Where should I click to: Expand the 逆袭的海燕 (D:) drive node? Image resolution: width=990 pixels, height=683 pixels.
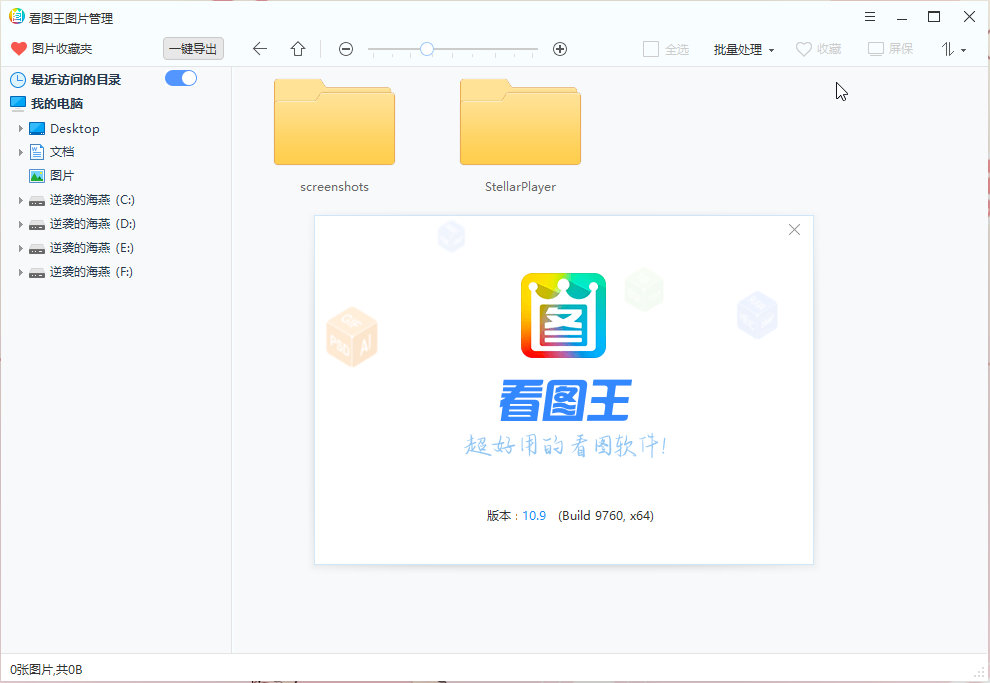pos(20,225)
